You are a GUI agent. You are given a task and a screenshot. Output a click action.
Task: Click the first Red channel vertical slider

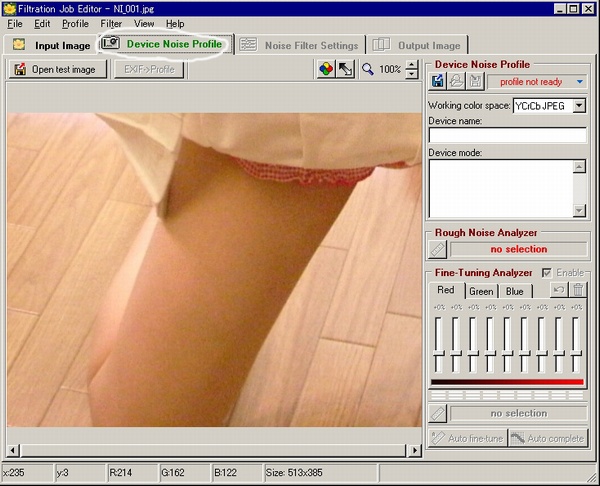[438, 344]
